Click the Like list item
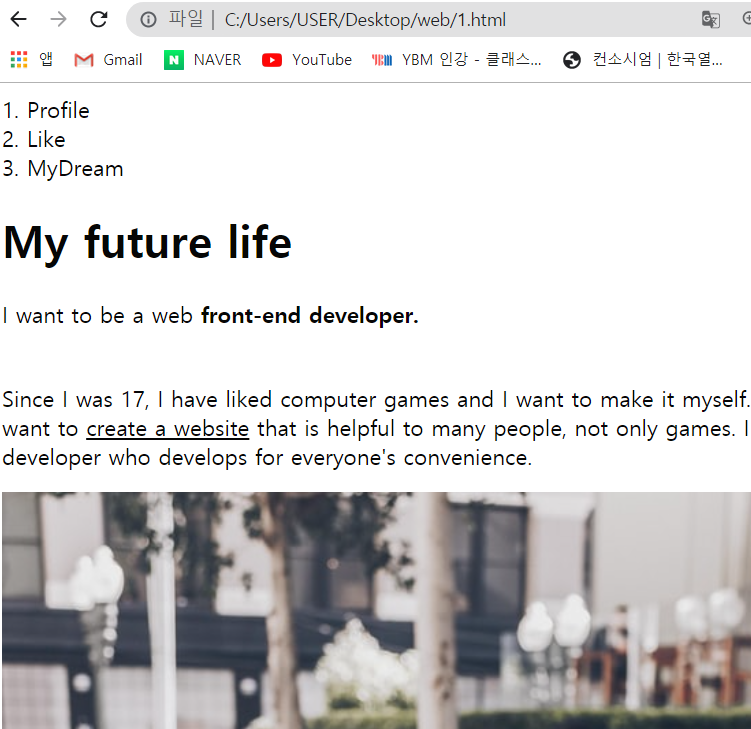The width and height of the screenshot is (751, 729). pyautogui.click(x=46, y=140)
